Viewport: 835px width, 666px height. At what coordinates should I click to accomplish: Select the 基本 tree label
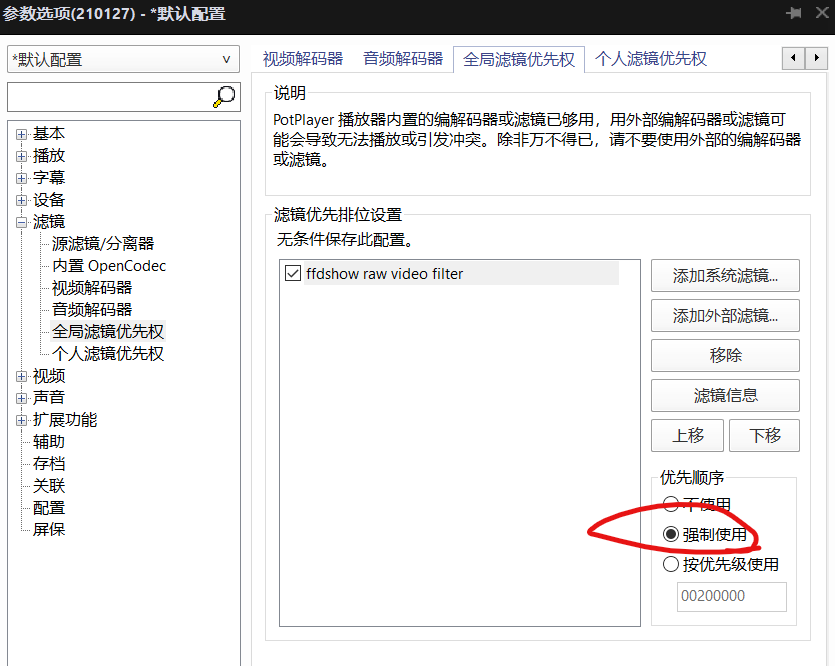click(x=49, y=134)
